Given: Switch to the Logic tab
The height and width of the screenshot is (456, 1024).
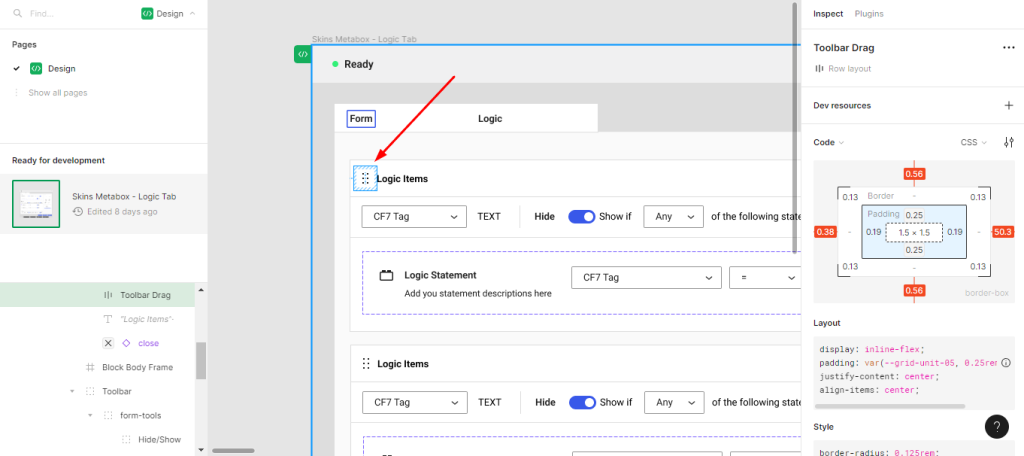Looking at the screenshot, I should tap(490, 119).
